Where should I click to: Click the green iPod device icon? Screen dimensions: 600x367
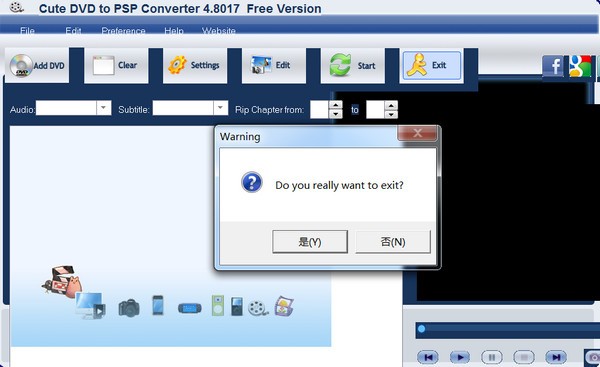pos(218,305)
